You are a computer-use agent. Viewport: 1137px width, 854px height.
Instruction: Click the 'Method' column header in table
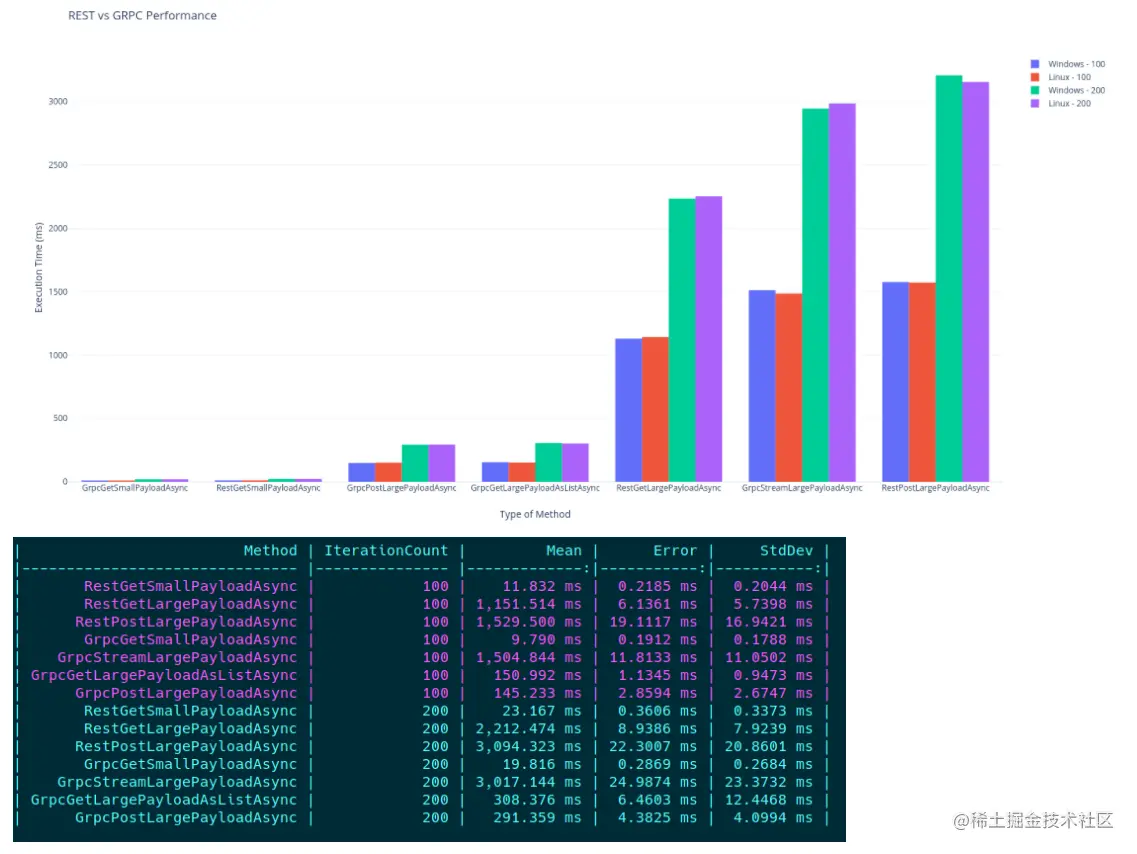270,550
